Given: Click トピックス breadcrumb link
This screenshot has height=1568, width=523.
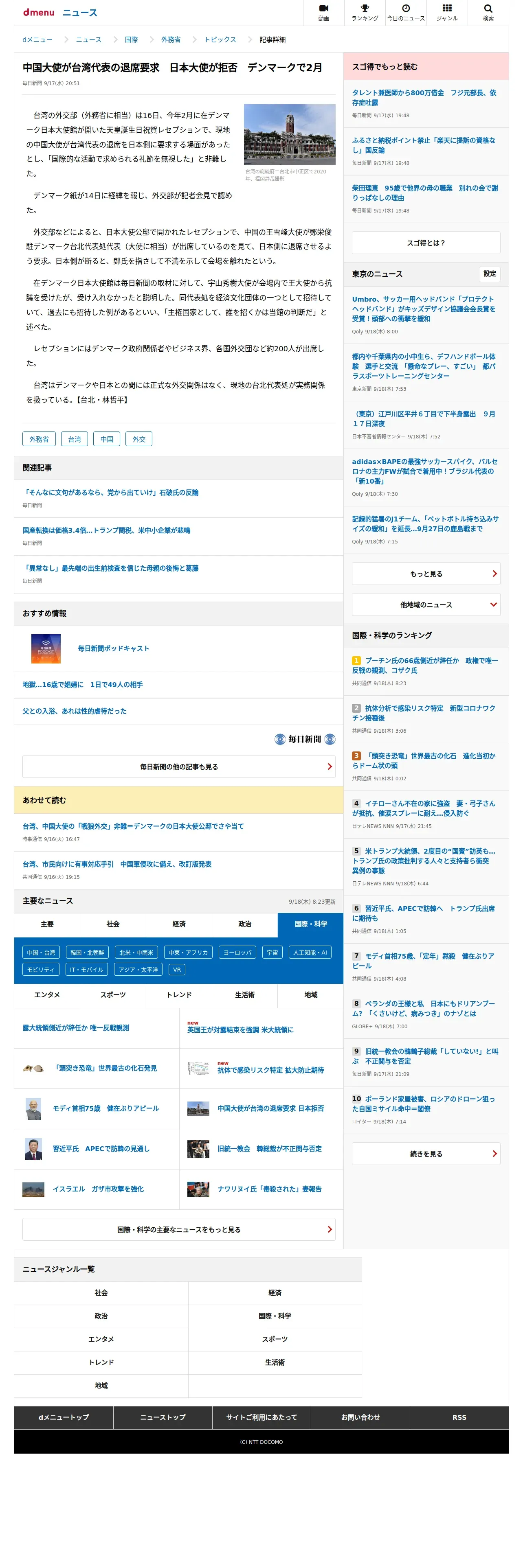Looking at the screenshot, I should (x=220, y=39).
